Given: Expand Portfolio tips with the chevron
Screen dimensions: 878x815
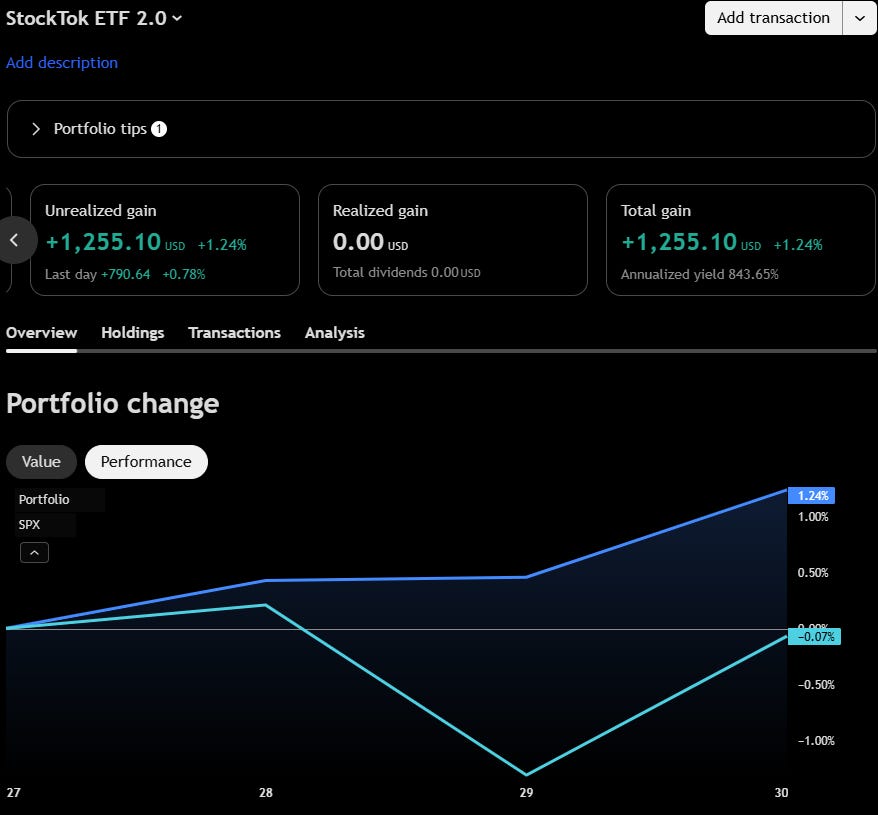Looking at the screenshot, I should pos(36,129).
